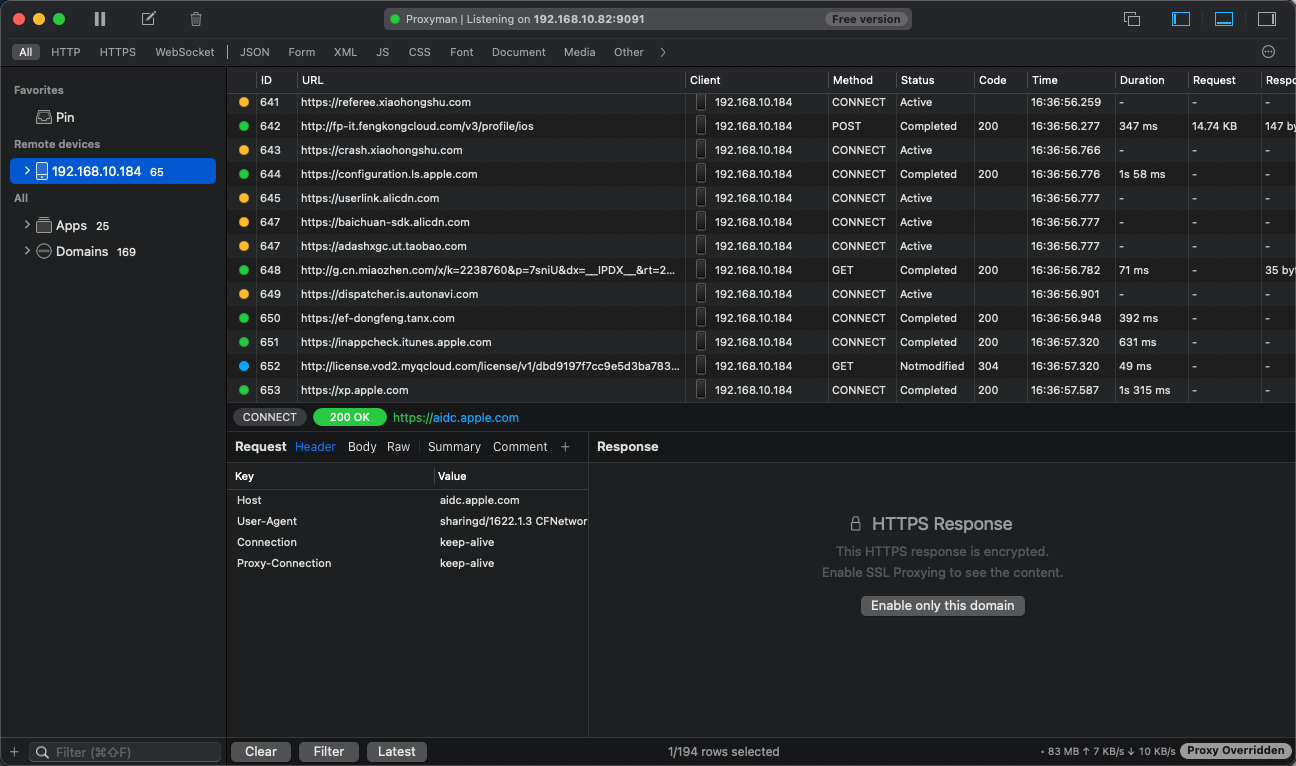Image resolution: width=1296 pixels, height=766 pixels.
Task: Sort by the Status column header
Action: click(934, 80)
